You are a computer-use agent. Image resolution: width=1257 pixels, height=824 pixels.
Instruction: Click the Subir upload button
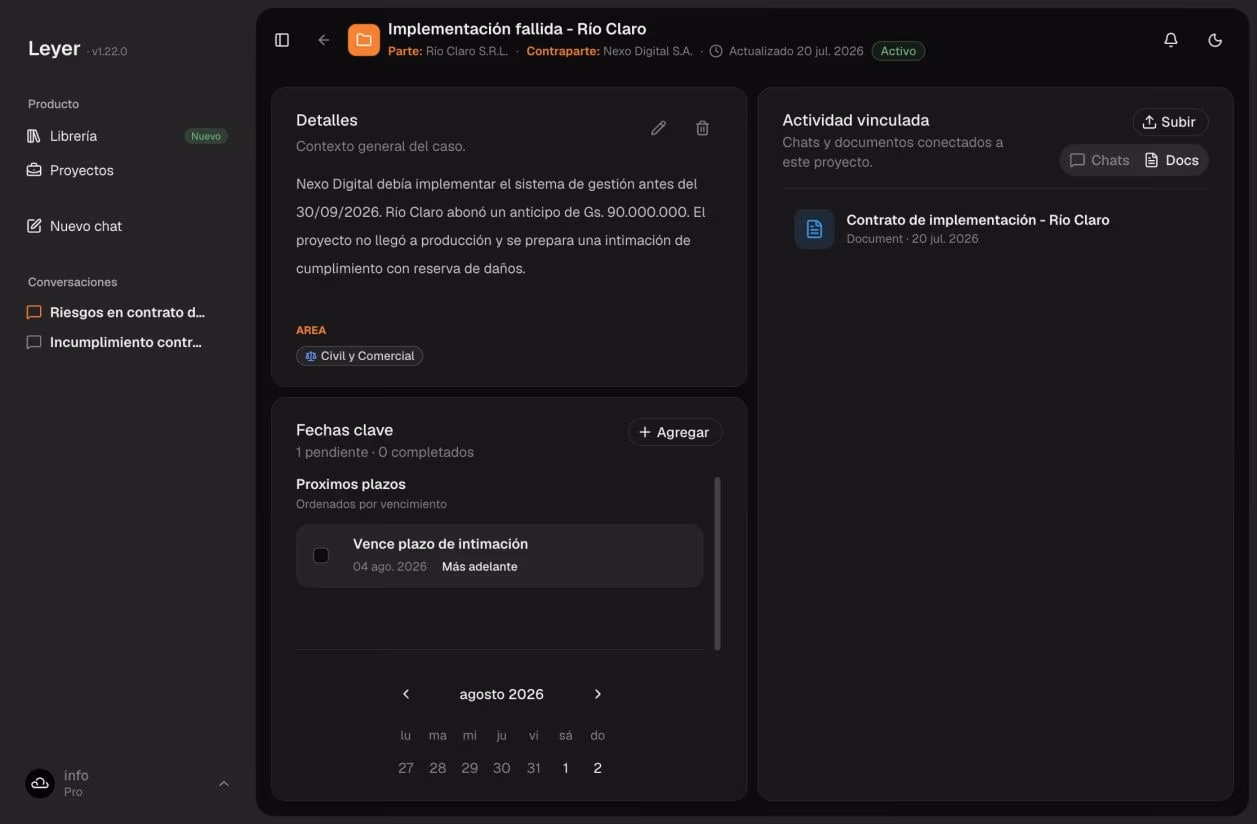[1170, 122]
